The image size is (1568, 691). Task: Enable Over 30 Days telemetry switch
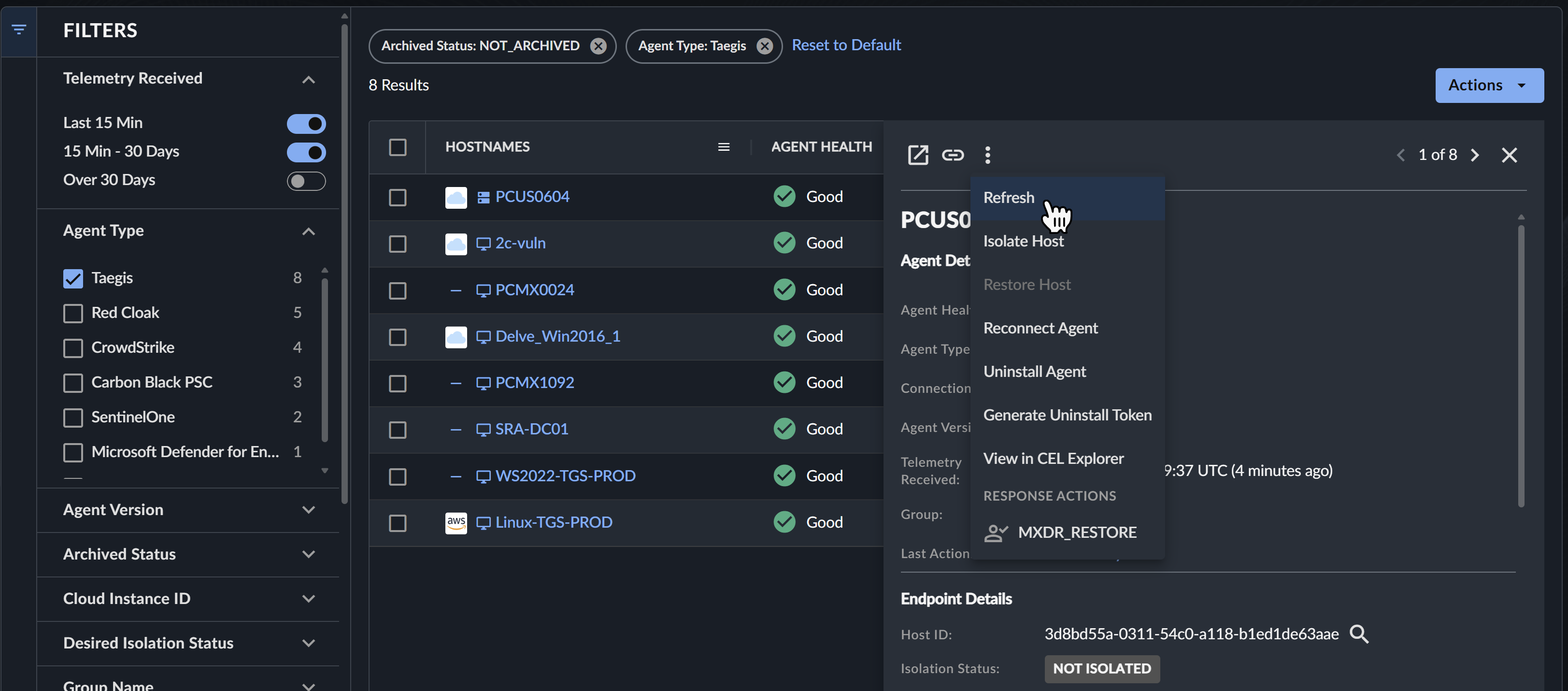[x=306, y=181]
